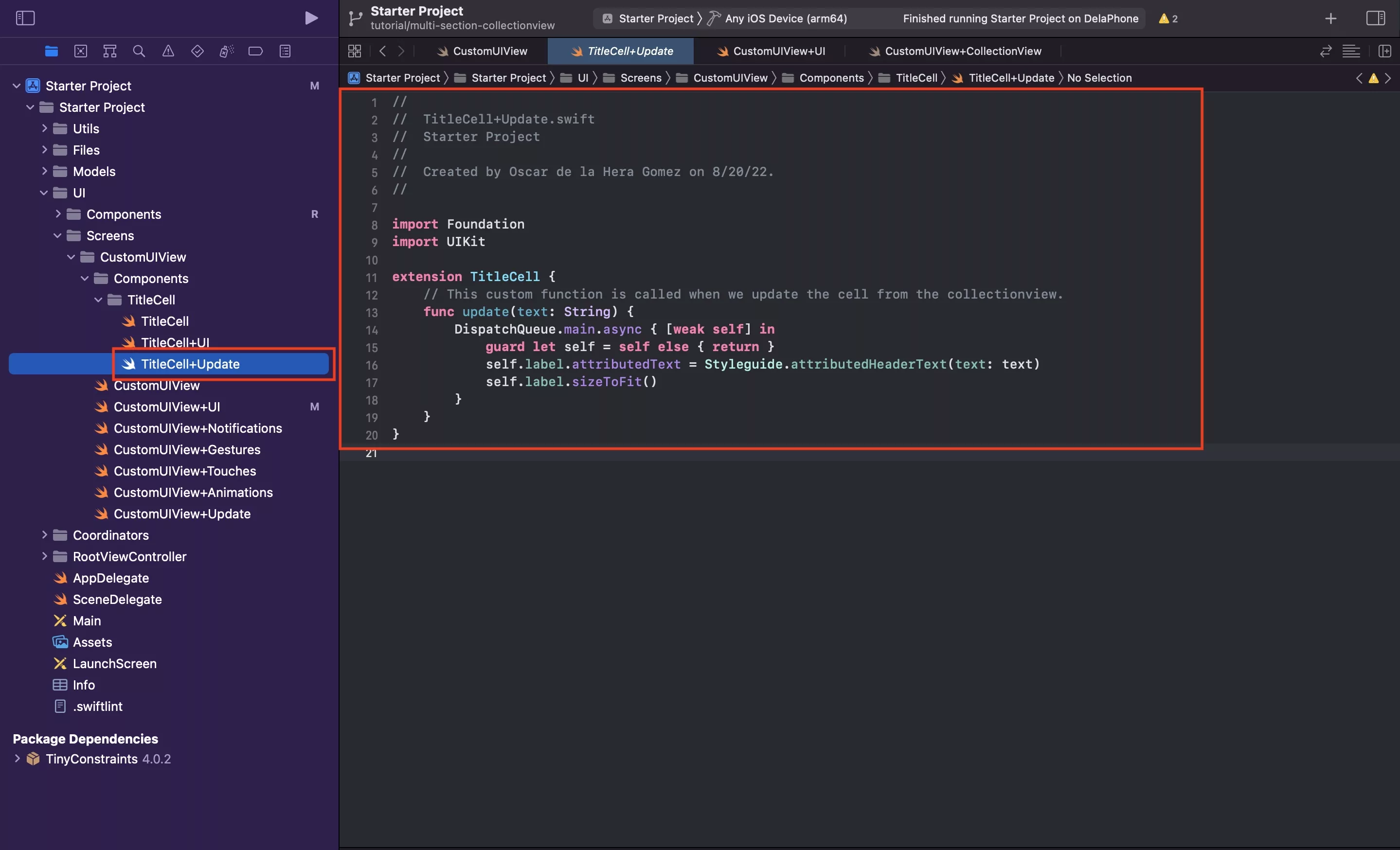Toggle the editor minimap lines icon
Image resolution: width=1400 pixels, height=850 pixels.
tap(1350, 51)
